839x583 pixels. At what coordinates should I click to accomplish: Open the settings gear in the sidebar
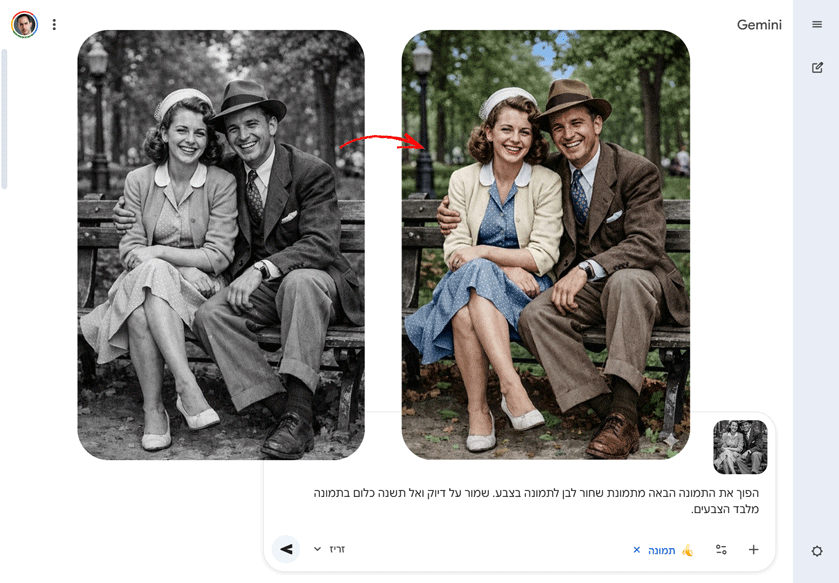(817, 551)
